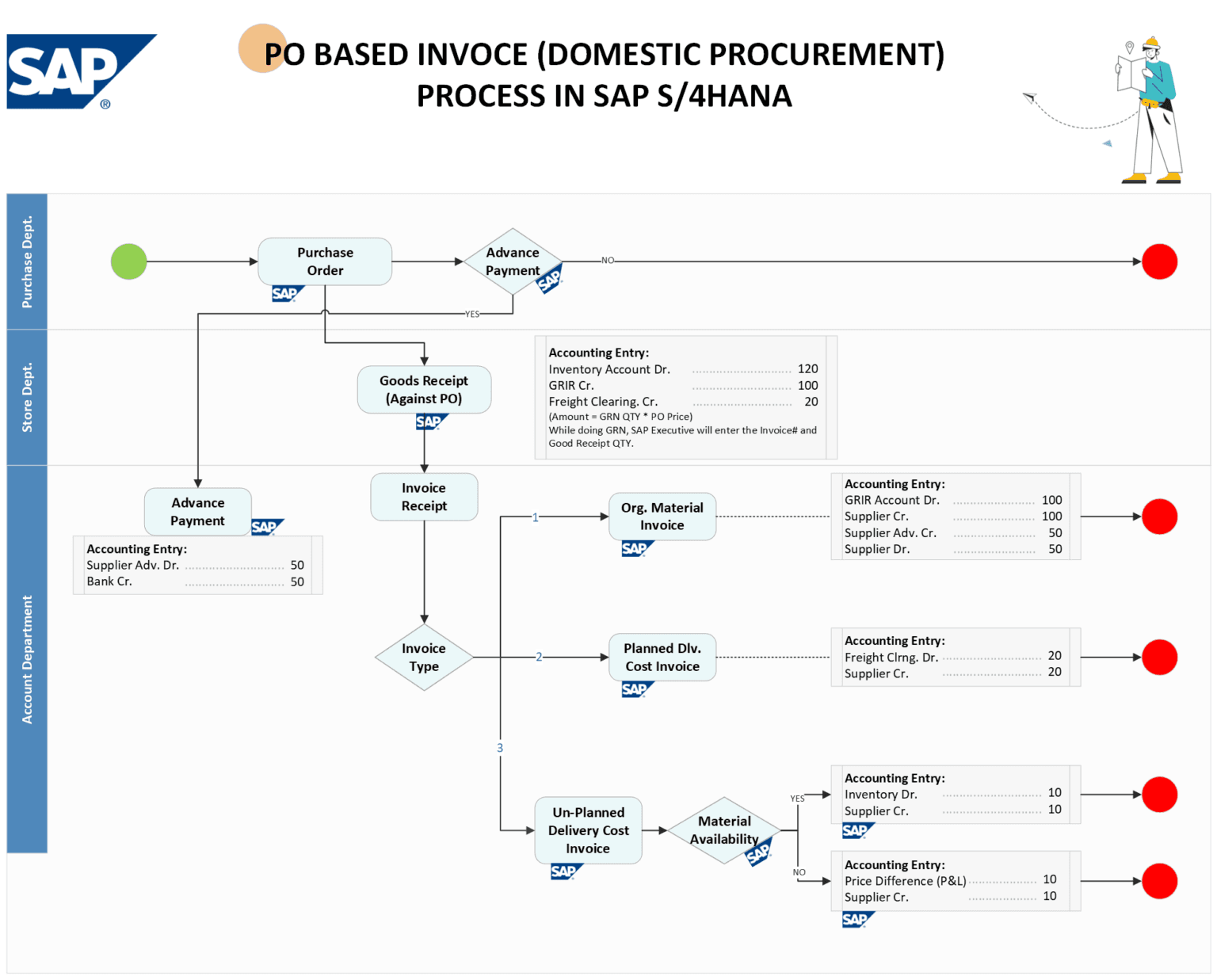Screen dimensions: 1217x980
Task: Click 'GRIR Account Dr.' entry line
Action: coord(953,501)
